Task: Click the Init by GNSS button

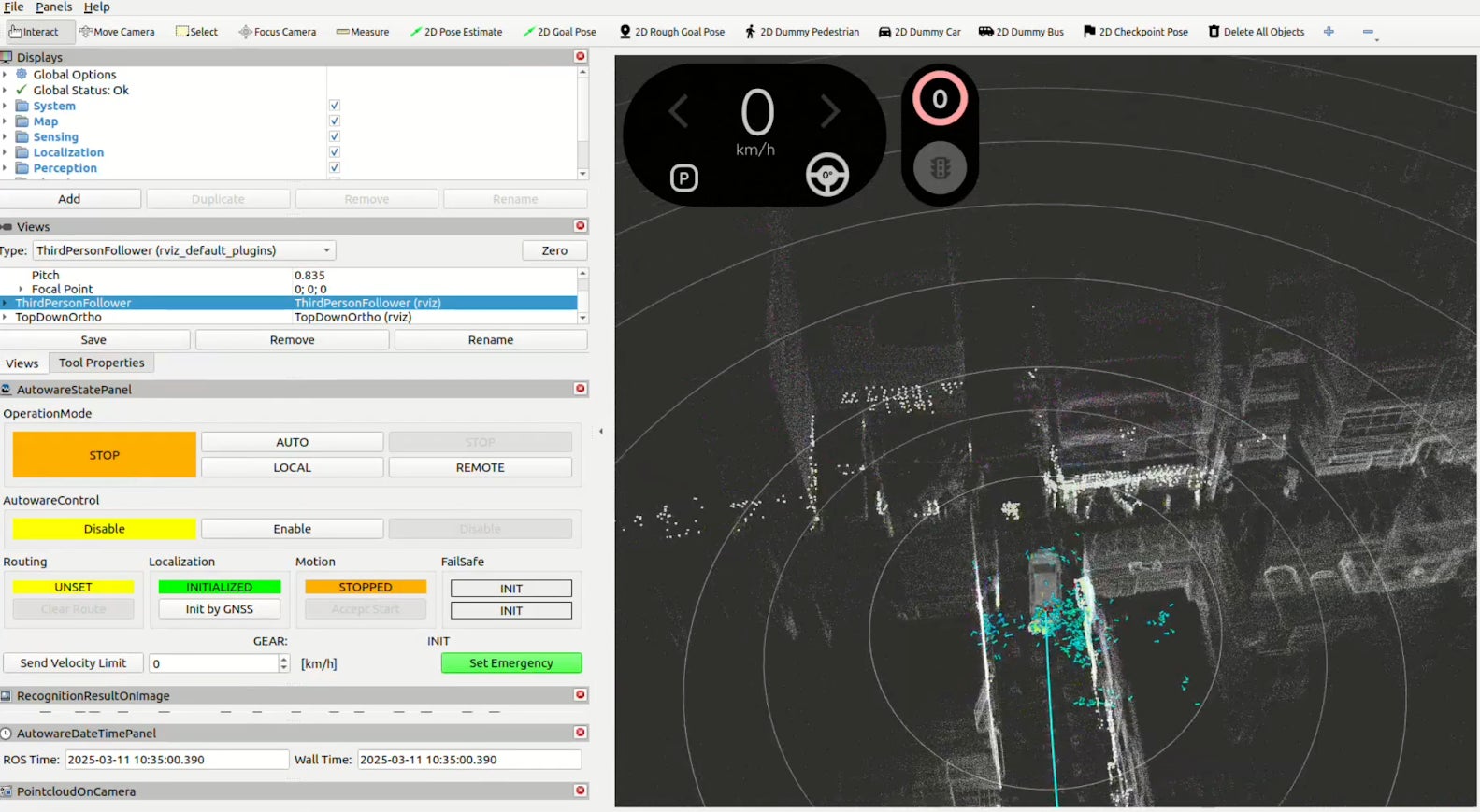Action: pos(219,609)
